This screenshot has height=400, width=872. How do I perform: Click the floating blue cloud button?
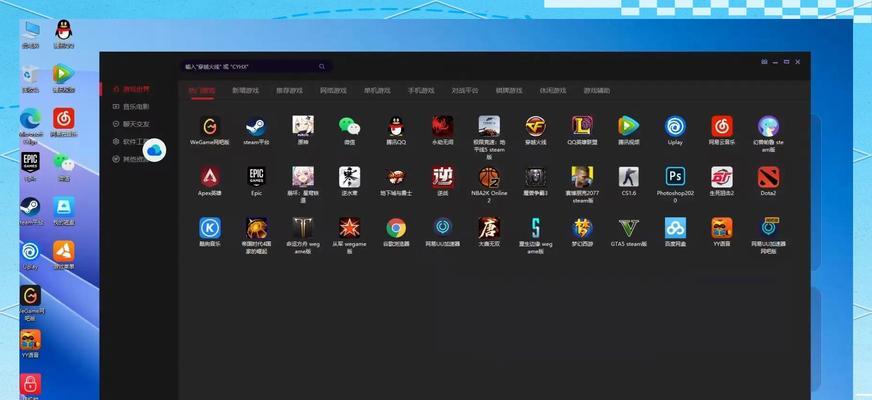(154, 150)
